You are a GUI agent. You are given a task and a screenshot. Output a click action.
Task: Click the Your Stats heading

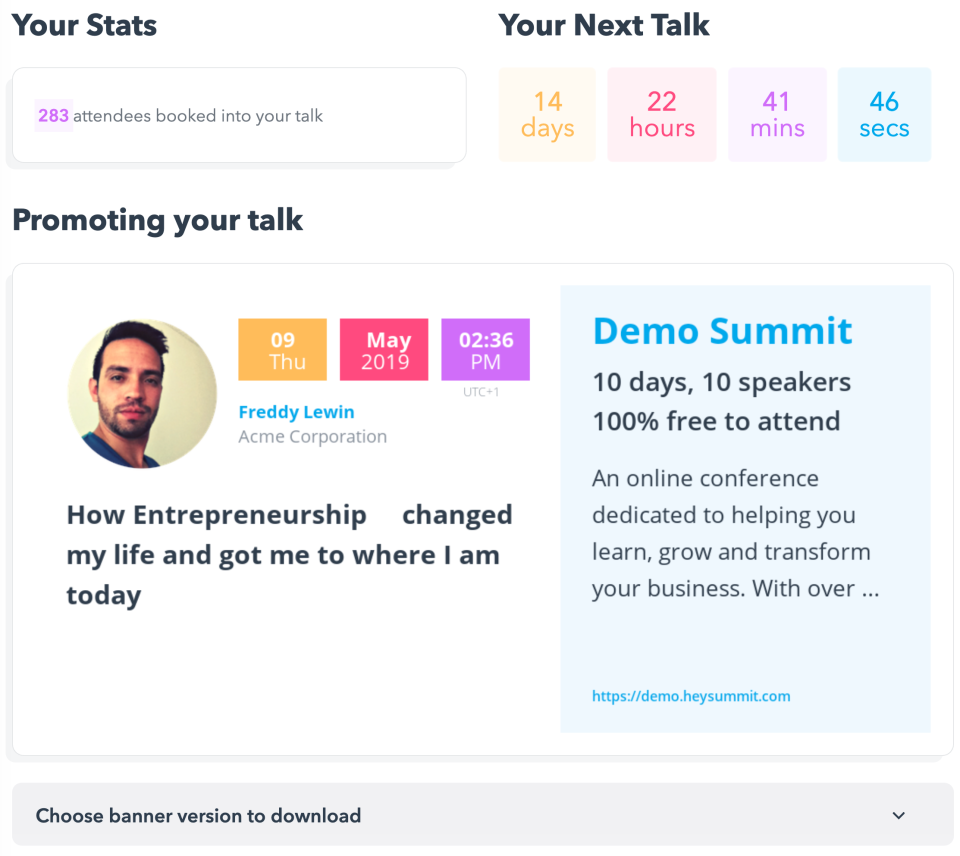click(x=85, y=26)
